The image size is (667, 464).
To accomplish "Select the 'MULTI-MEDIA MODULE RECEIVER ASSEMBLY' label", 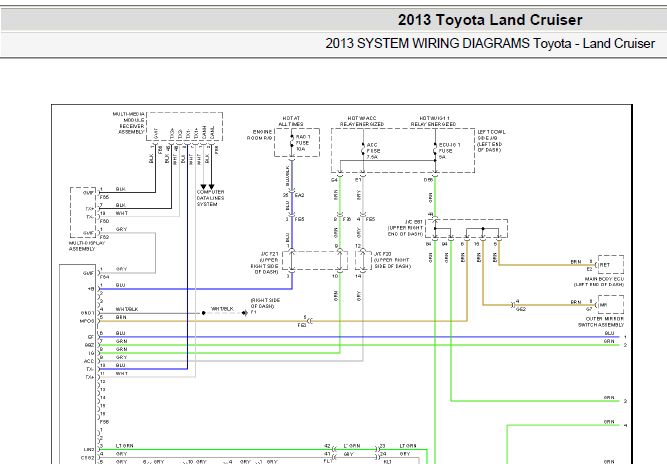I will pos(129,123).
